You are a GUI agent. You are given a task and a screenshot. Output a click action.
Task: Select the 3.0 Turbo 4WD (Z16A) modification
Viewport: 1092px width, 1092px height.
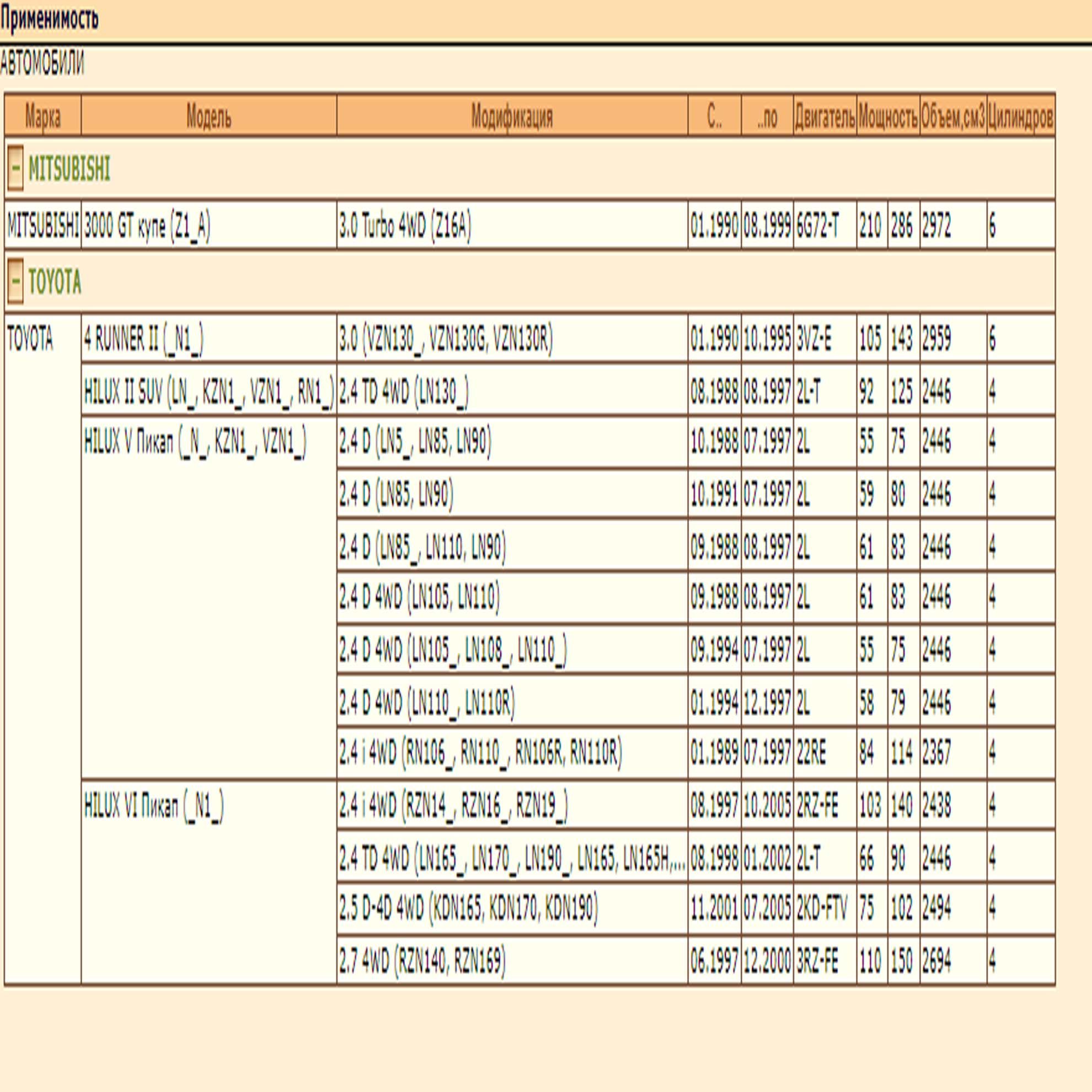pyautogui.click(x=512, y=225)
